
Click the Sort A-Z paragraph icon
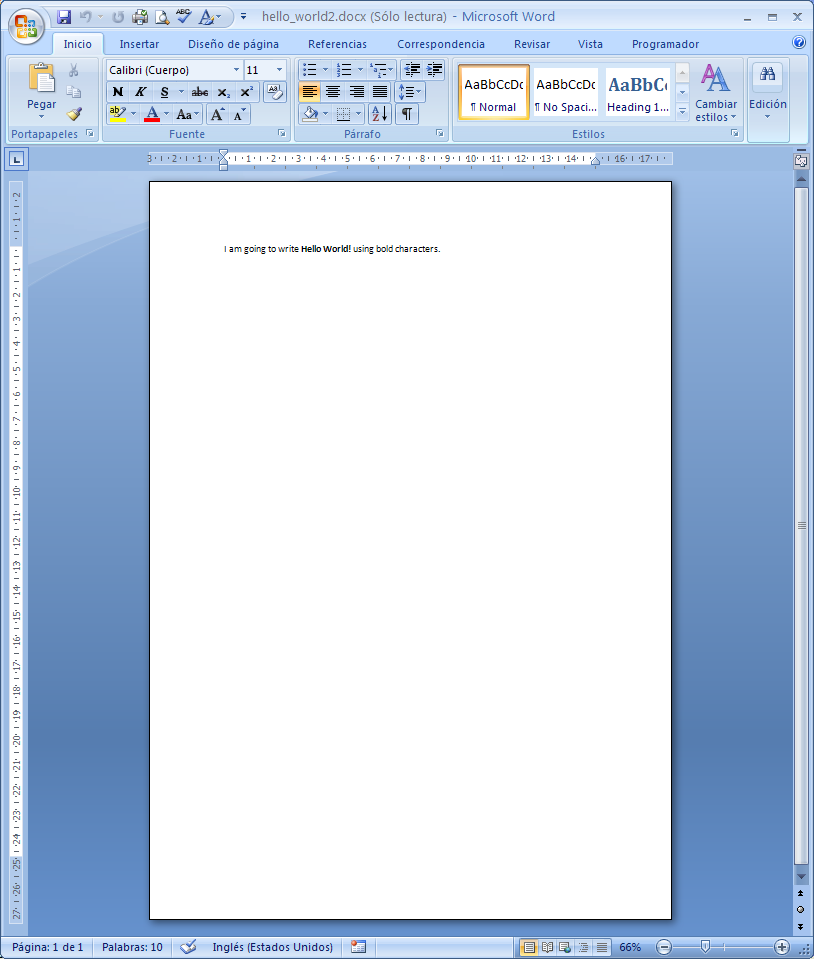(x=380, y=114)
